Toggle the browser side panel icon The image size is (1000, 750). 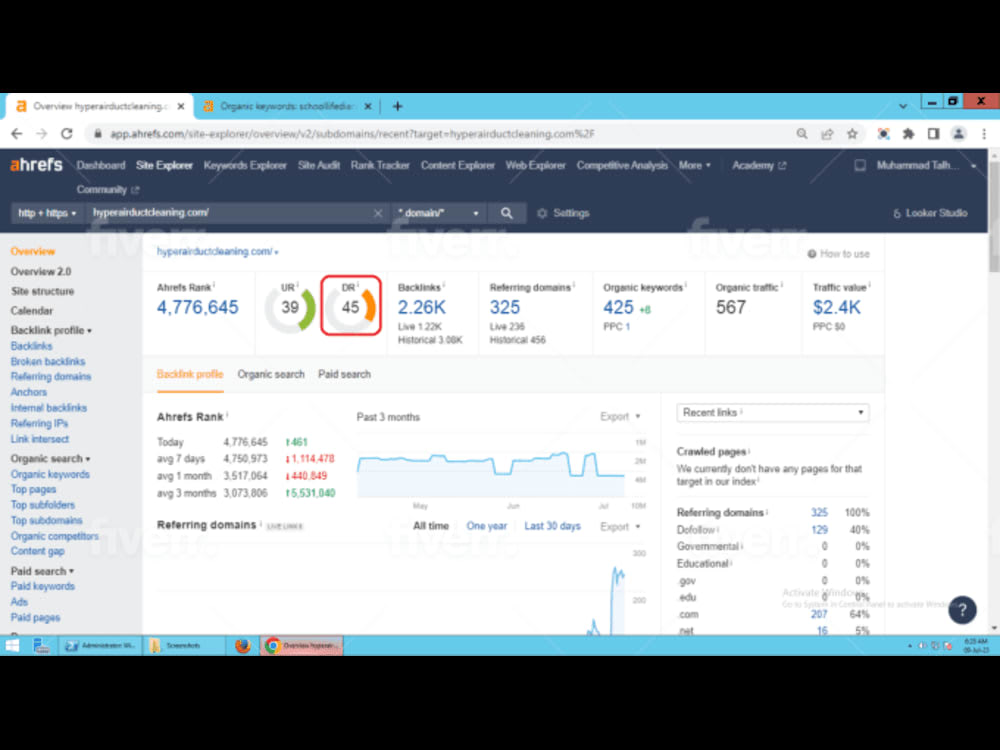pyautogui.click(x=933, y=134)
